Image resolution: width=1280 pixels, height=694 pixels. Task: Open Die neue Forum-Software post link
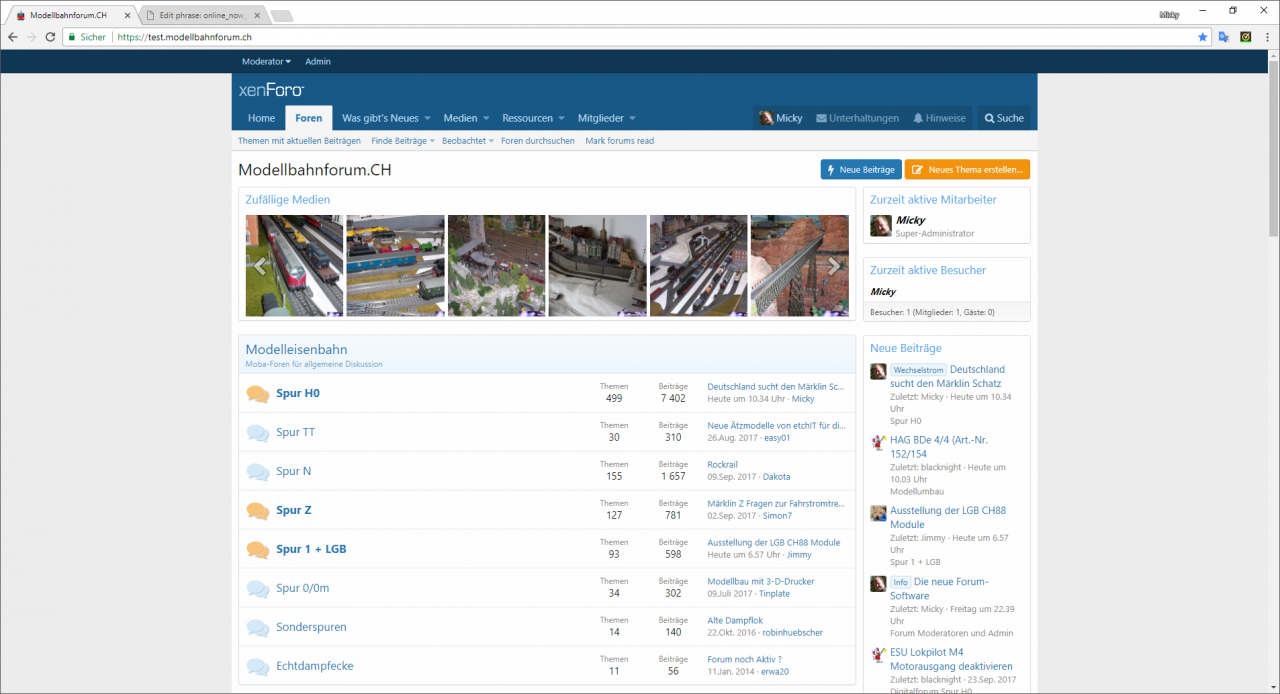tap(939, 589)
